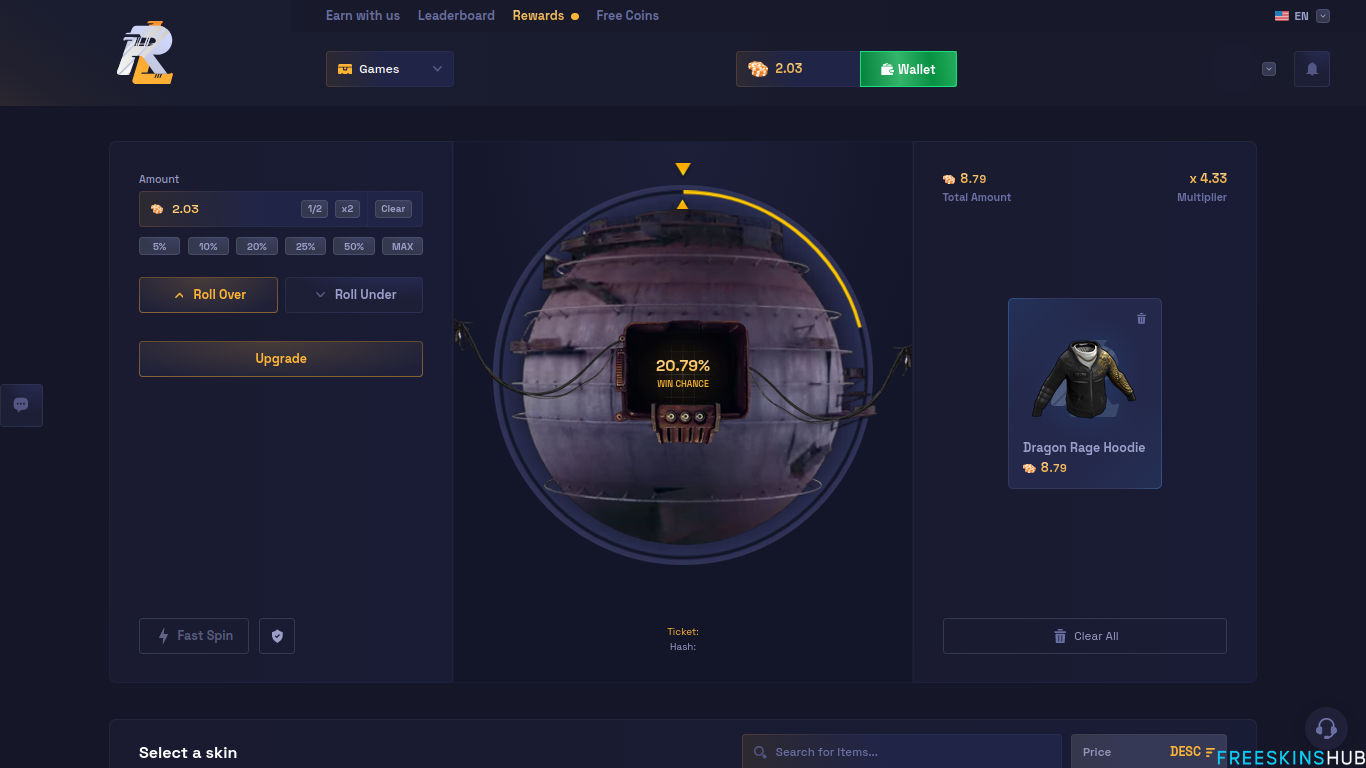Click the x 4.33 multiplier value
Image resolution: width=1366 pixels, height=768 pixels.
pyautogui.click(x=1208, y=178)
